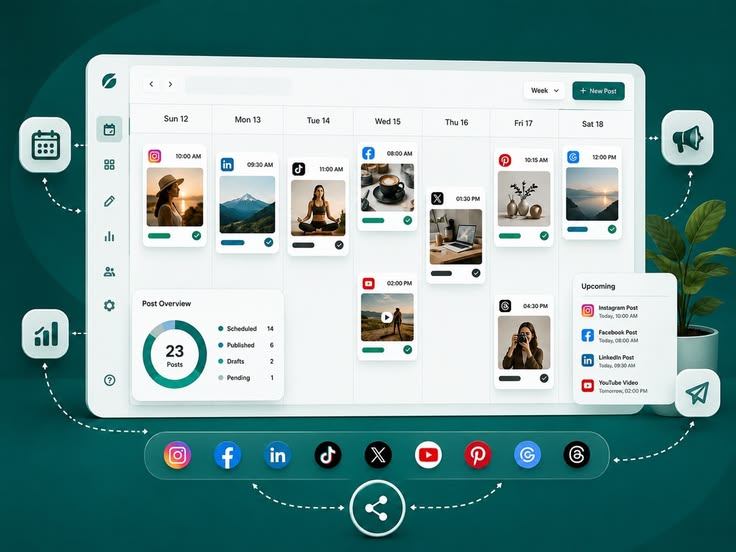Select YouTube in the bottom network bar
Viewport: 736px width, 552px height.
tap(428, 455)
